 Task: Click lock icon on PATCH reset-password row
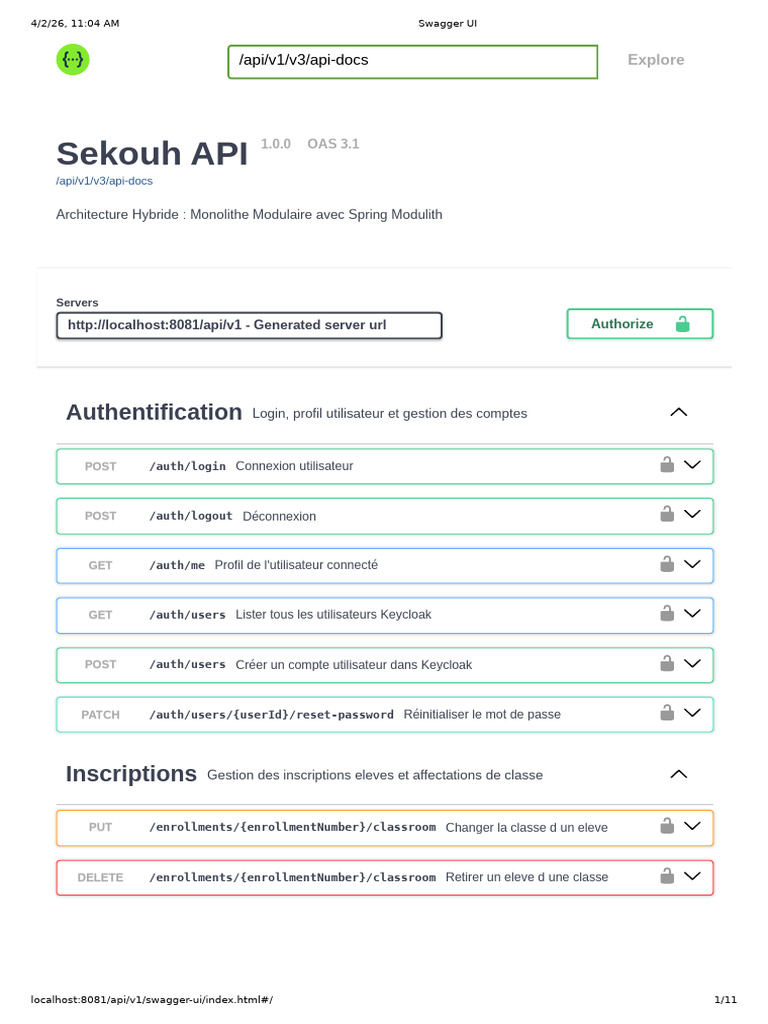(667, 712)
